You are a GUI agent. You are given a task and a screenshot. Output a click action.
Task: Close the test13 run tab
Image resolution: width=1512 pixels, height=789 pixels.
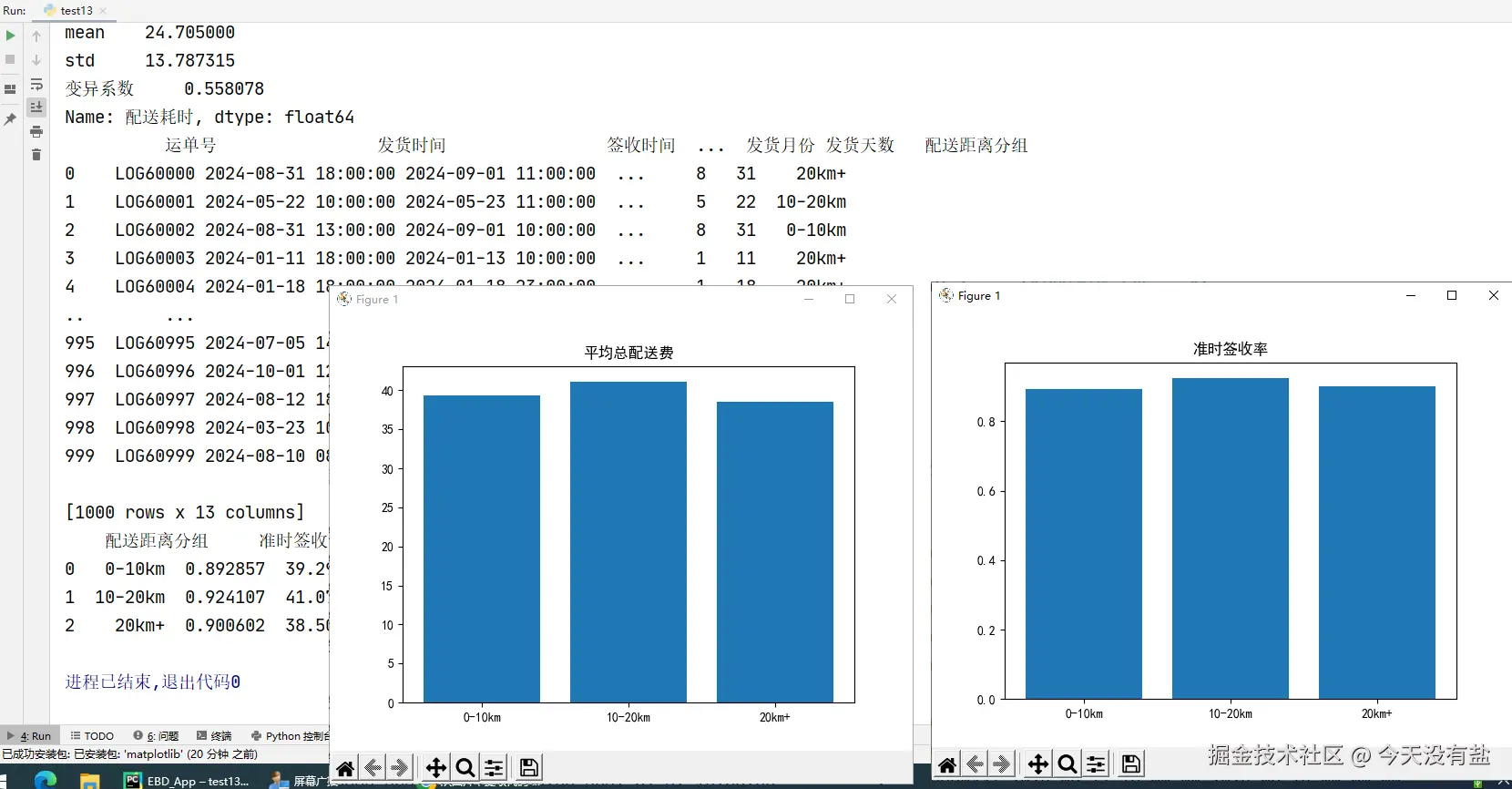pos(103,11)
